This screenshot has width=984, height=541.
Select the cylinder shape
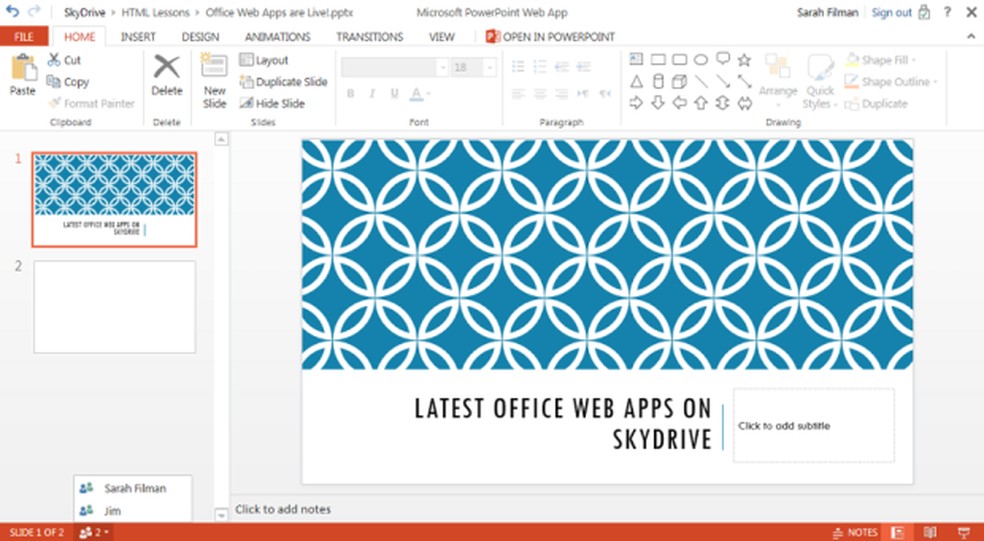(x=658, y=82)
